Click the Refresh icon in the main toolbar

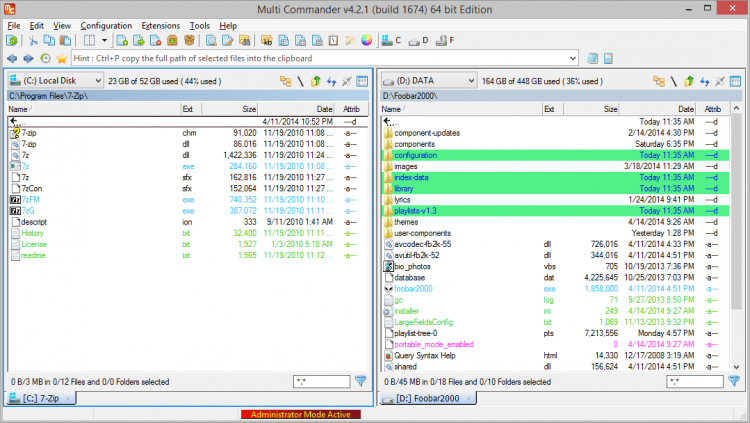click(x=12, y=41)
